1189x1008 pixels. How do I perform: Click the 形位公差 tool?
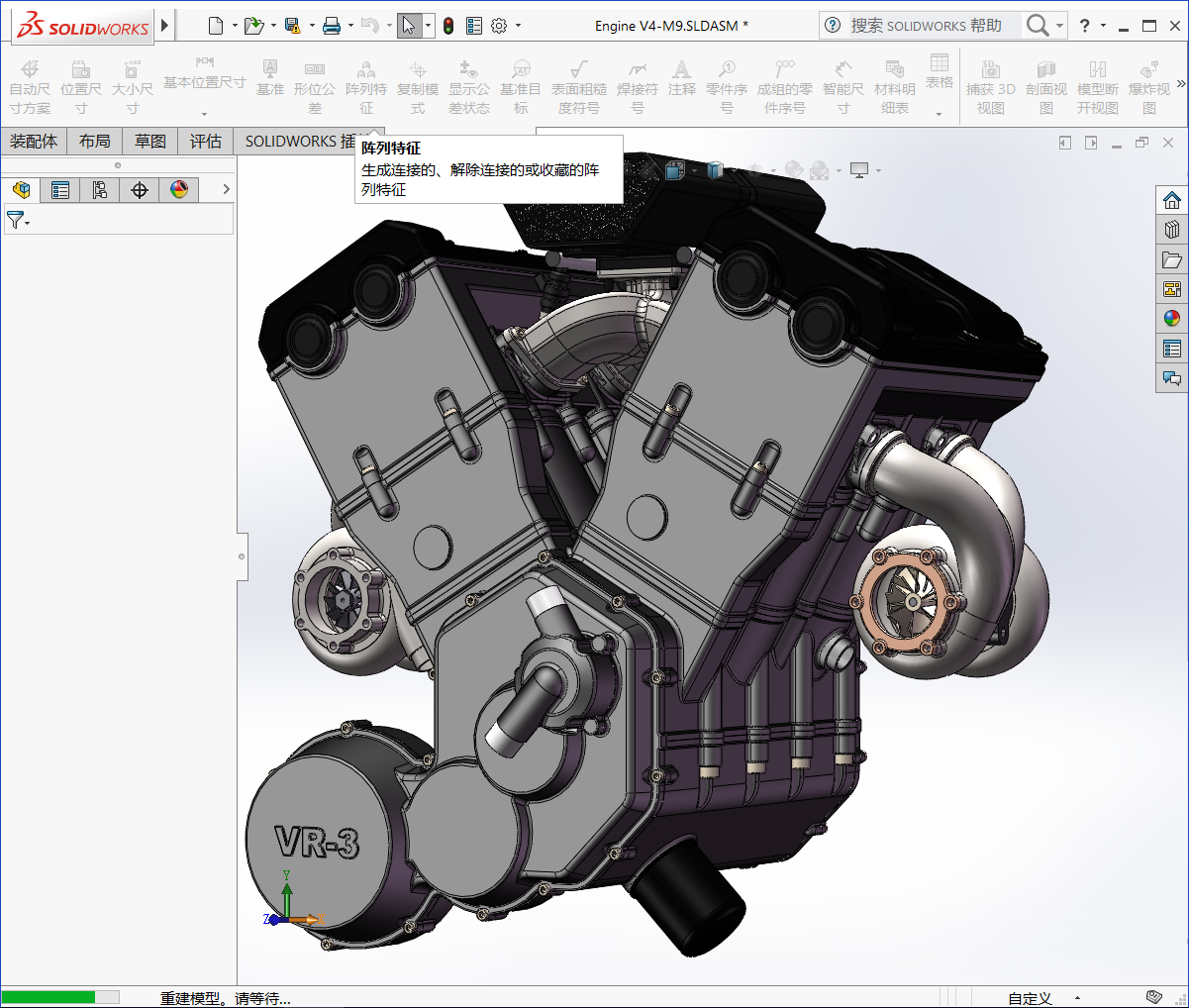click(315, 86)
